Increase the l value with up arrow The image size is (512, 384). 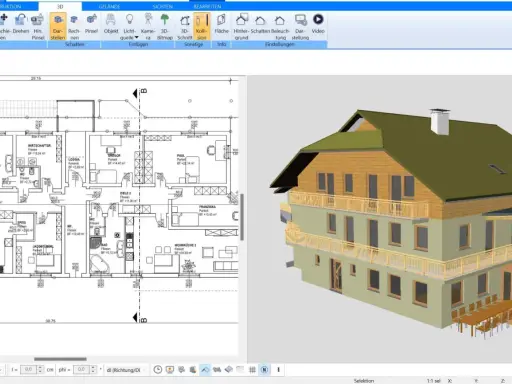click(40, 368)
